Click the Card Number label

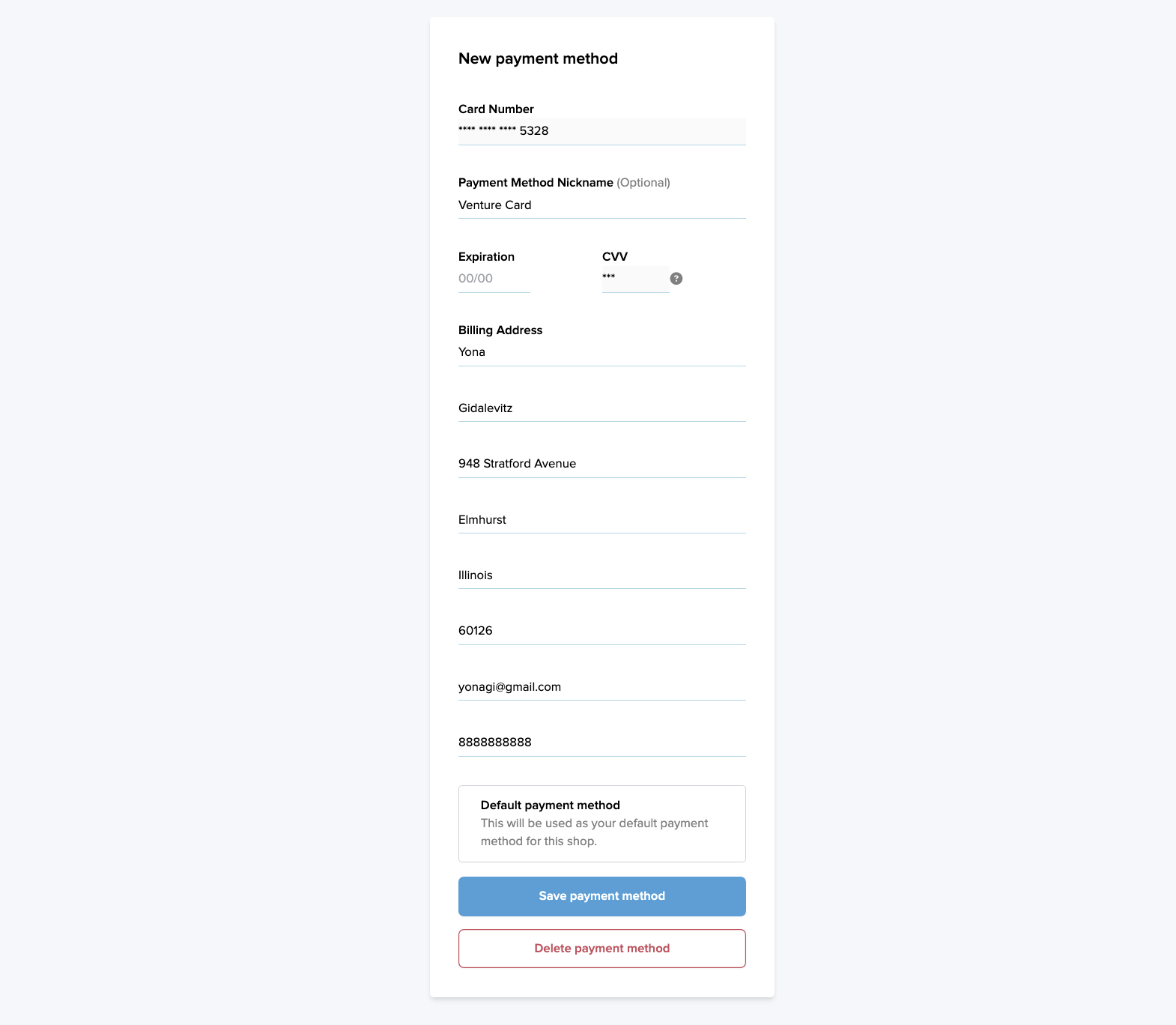click(x=496, y=109)
